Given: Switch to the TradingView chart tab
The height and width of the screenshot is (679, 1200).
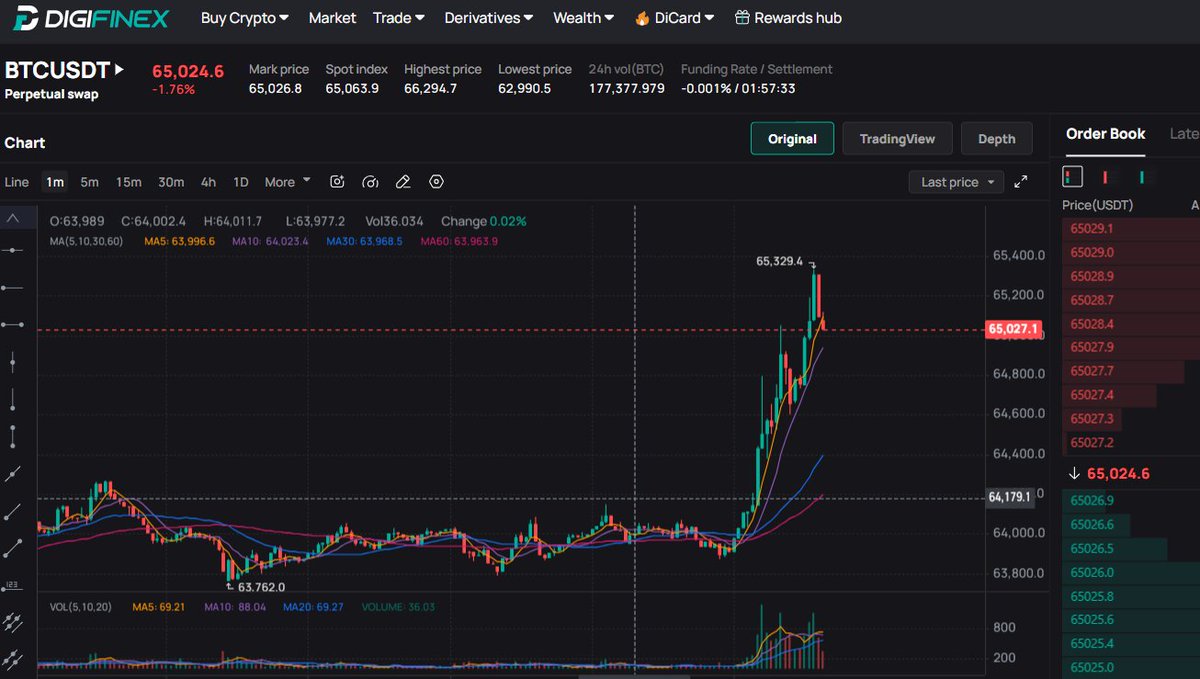Looking at the screenshot, I should [897, 139].
